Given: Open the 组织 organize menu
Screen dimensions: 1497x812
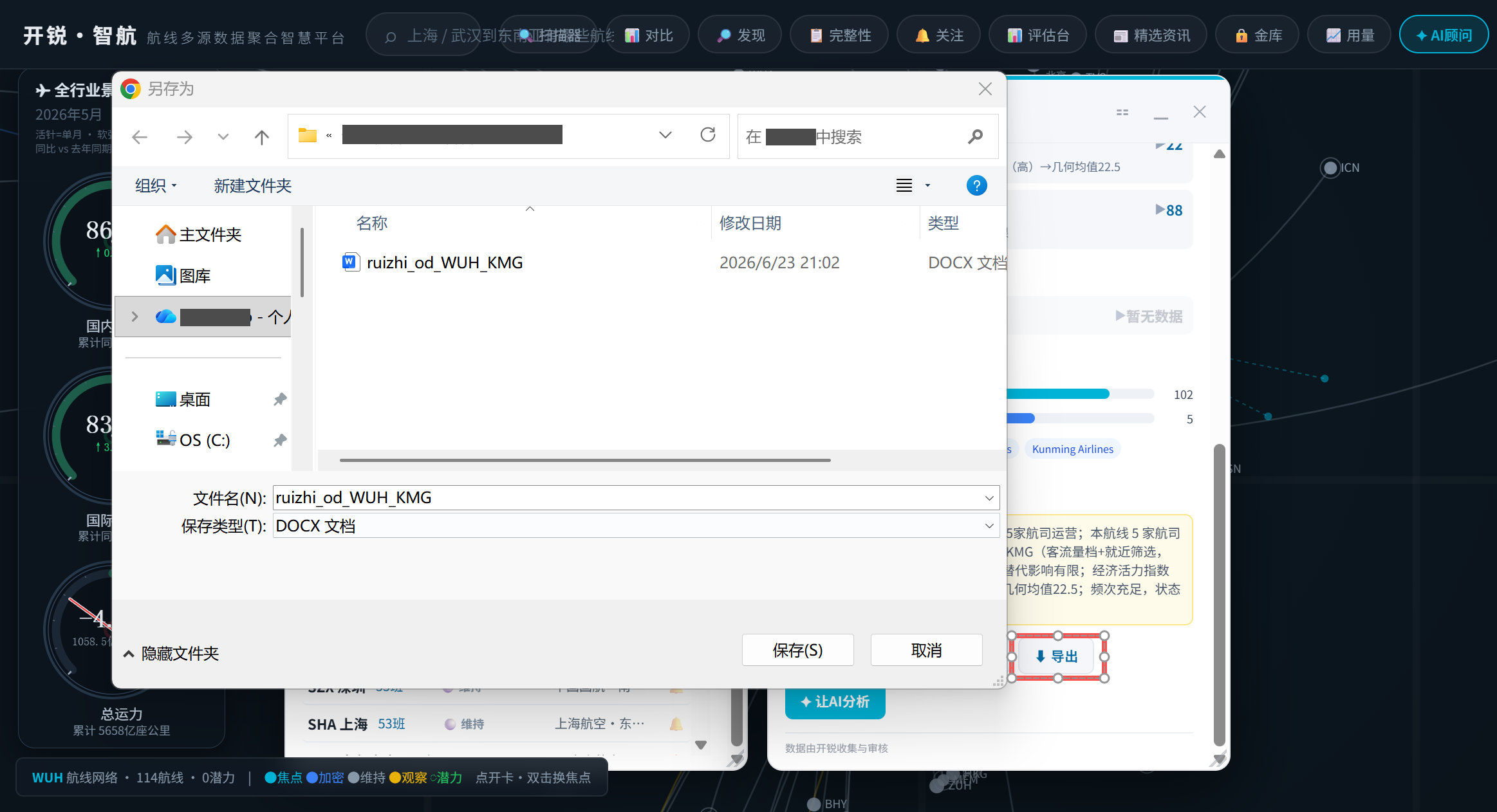Looking at the screenshot, I should pos(156,186).
